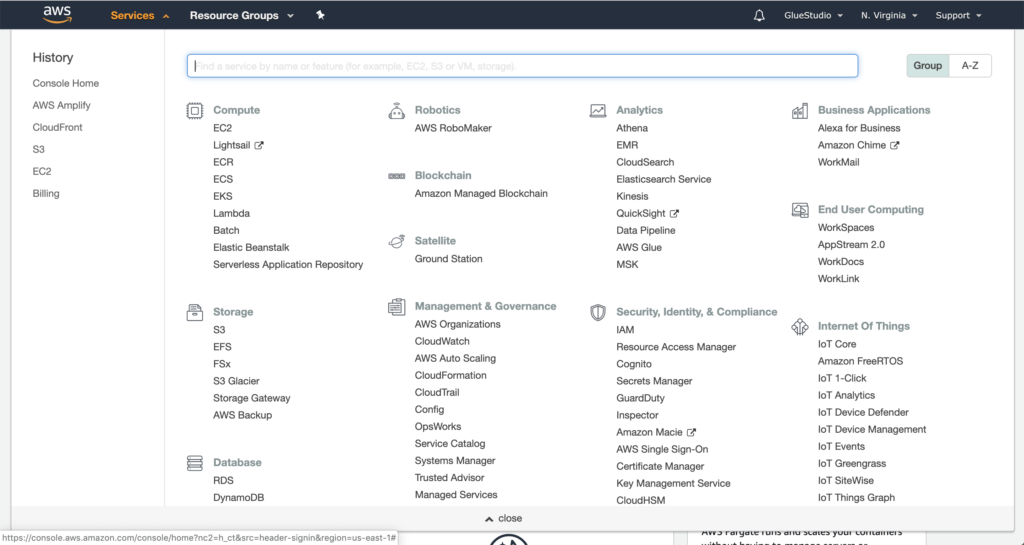Open Athena under Analytics
Screen dimensions: 1024x545
click(x=632, y=128)
